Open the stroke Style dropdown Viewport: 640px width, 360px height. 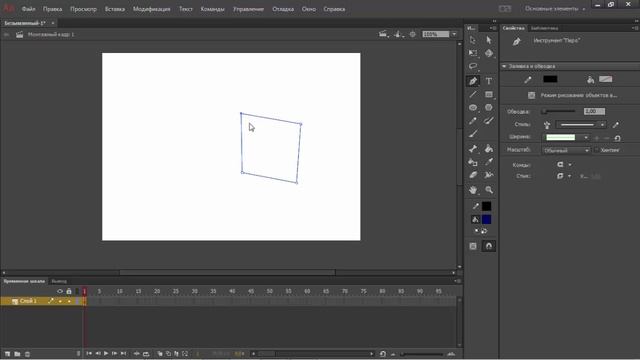click(581, 124)
